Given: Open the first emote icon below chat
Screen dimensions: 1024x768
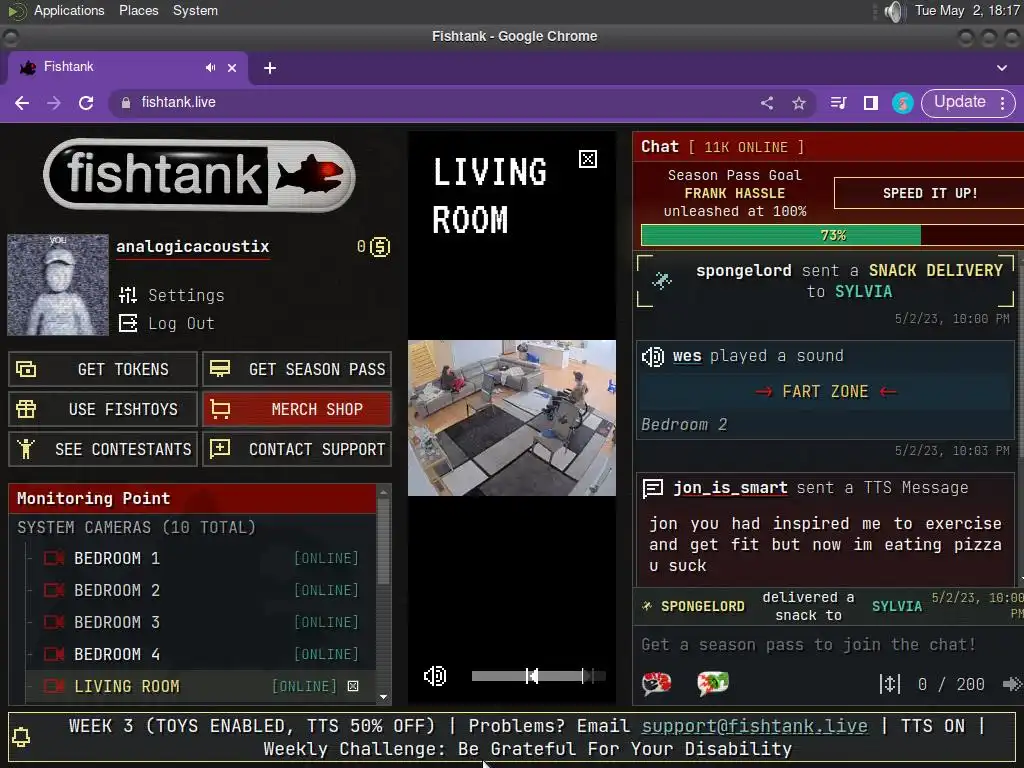Looking at the screenshot, I should (x=656, y=683).
